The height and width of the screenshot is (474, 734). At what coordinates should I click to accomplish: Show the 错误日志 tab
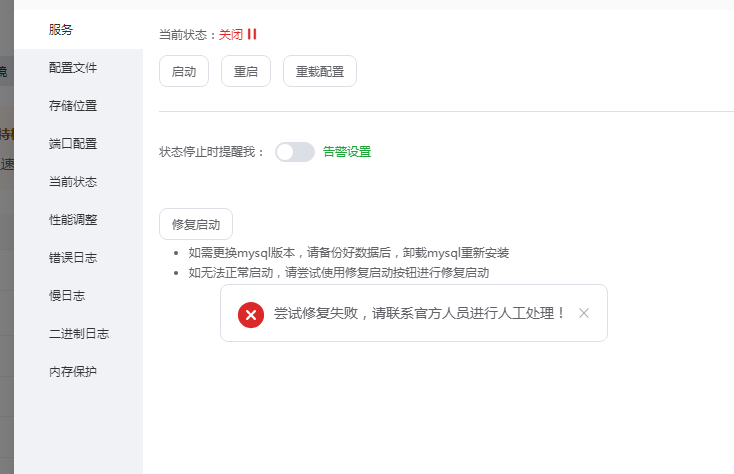click(x=73, y=258)
